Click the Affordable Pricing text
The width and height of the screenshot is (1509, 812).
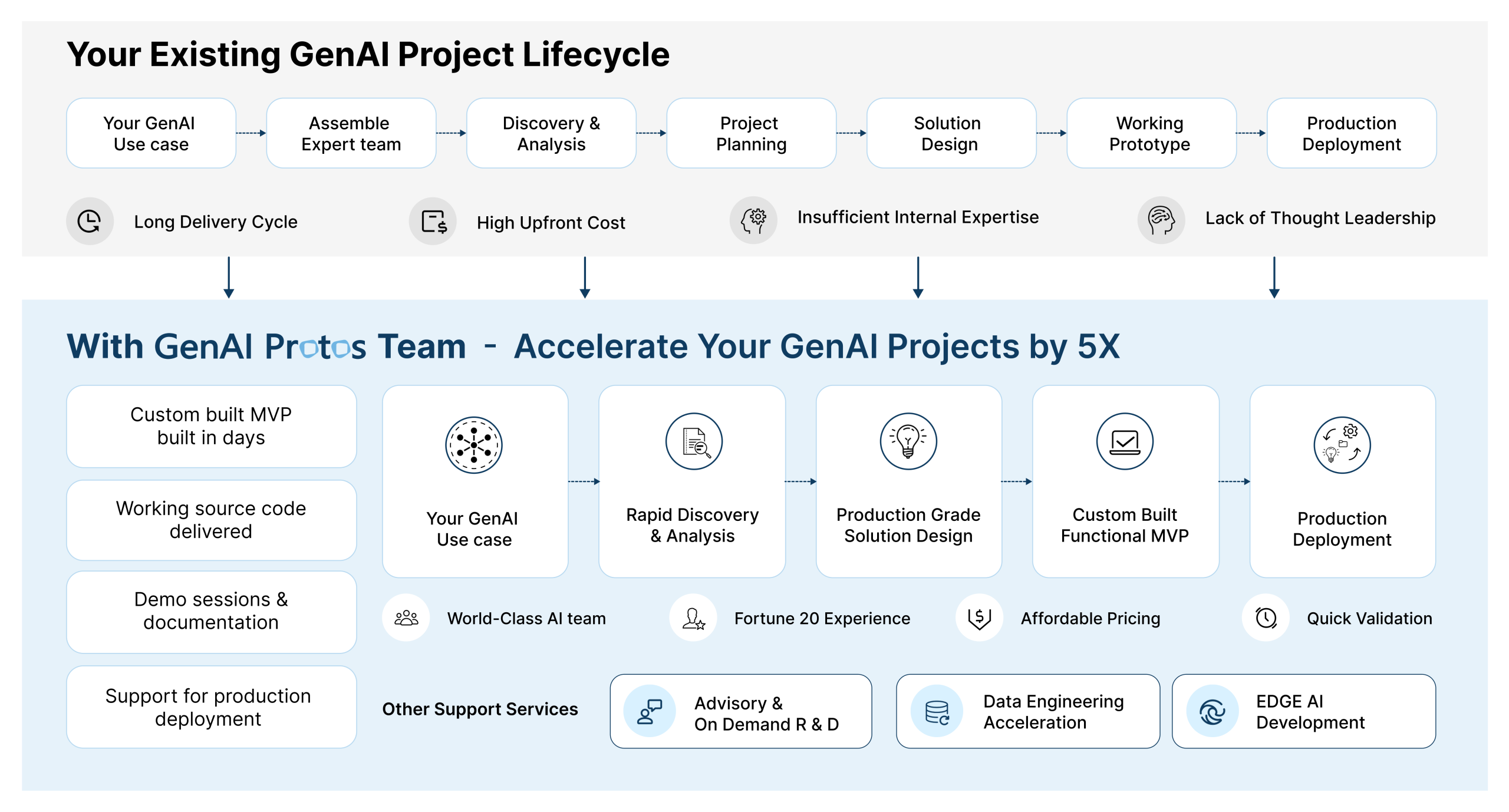click(x=1090, y=618)
